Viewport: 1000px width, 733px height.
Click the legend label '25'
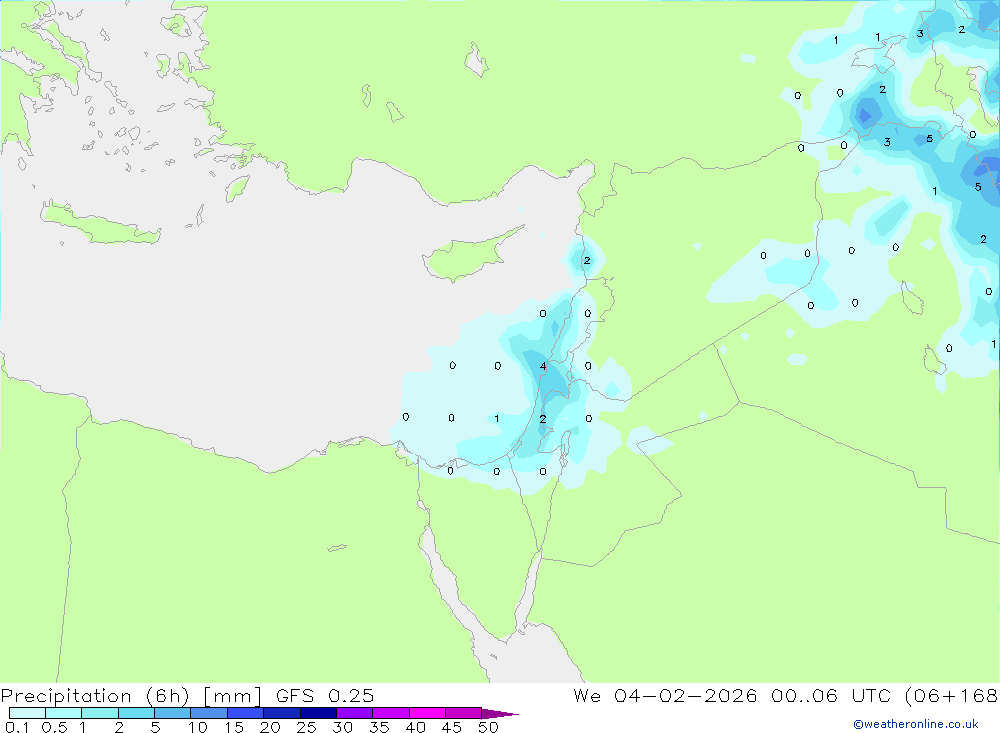pyautogui.click(x=306, y=727)
